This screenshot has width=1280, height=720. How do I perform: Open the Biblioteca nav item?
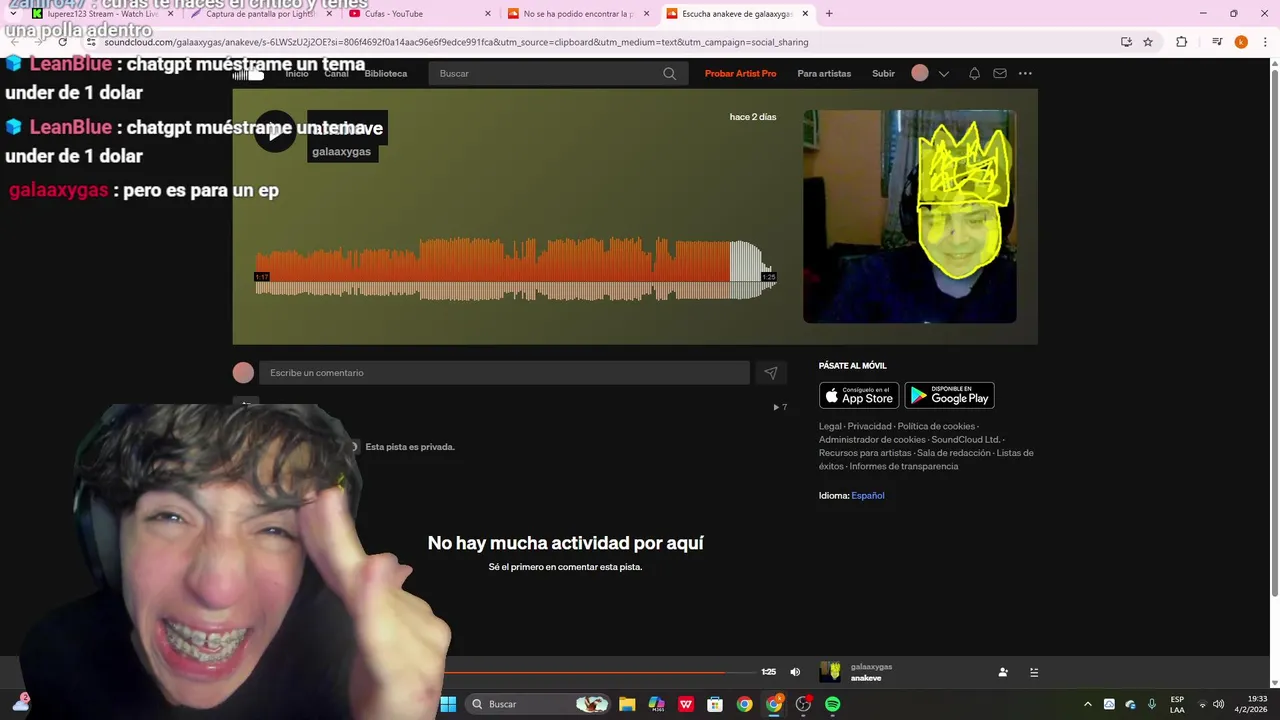tap(385, 73)
